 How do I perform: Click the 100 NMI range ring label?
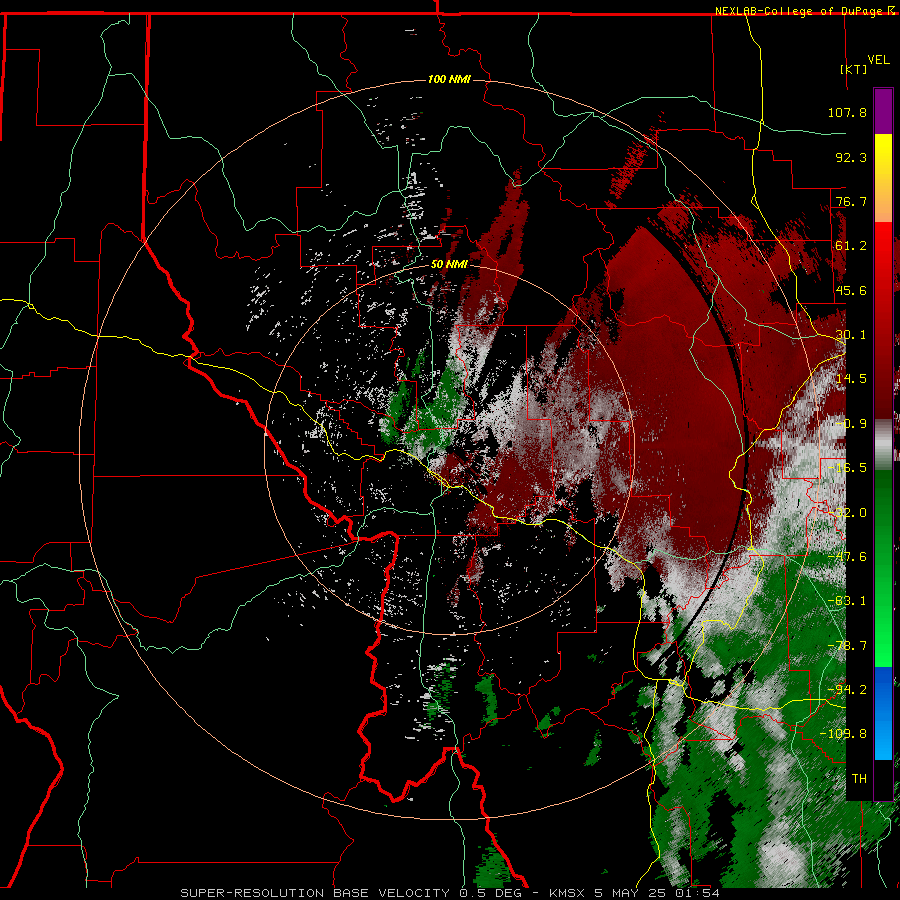(x=449, y=79)
